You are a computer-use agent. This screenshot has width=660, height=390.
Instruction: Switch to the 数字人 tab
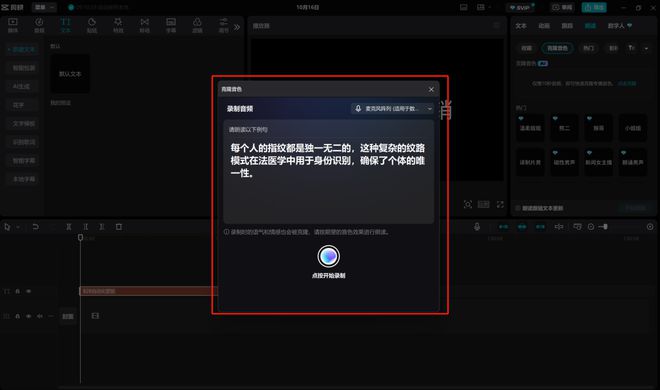[x=620, y=26]
